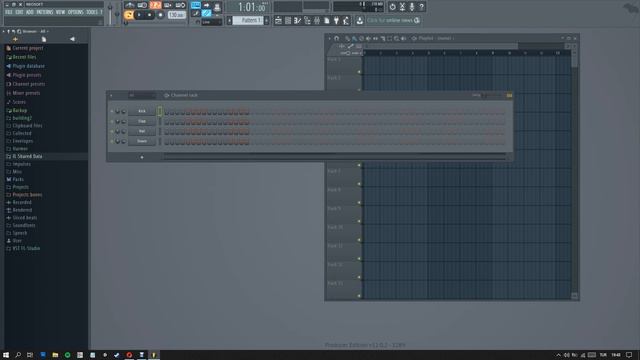Mute the Kick channel LED
Image resolution: width=640 pixels, height=360 pixels.
pyautogui.click(x=112, y=111)
